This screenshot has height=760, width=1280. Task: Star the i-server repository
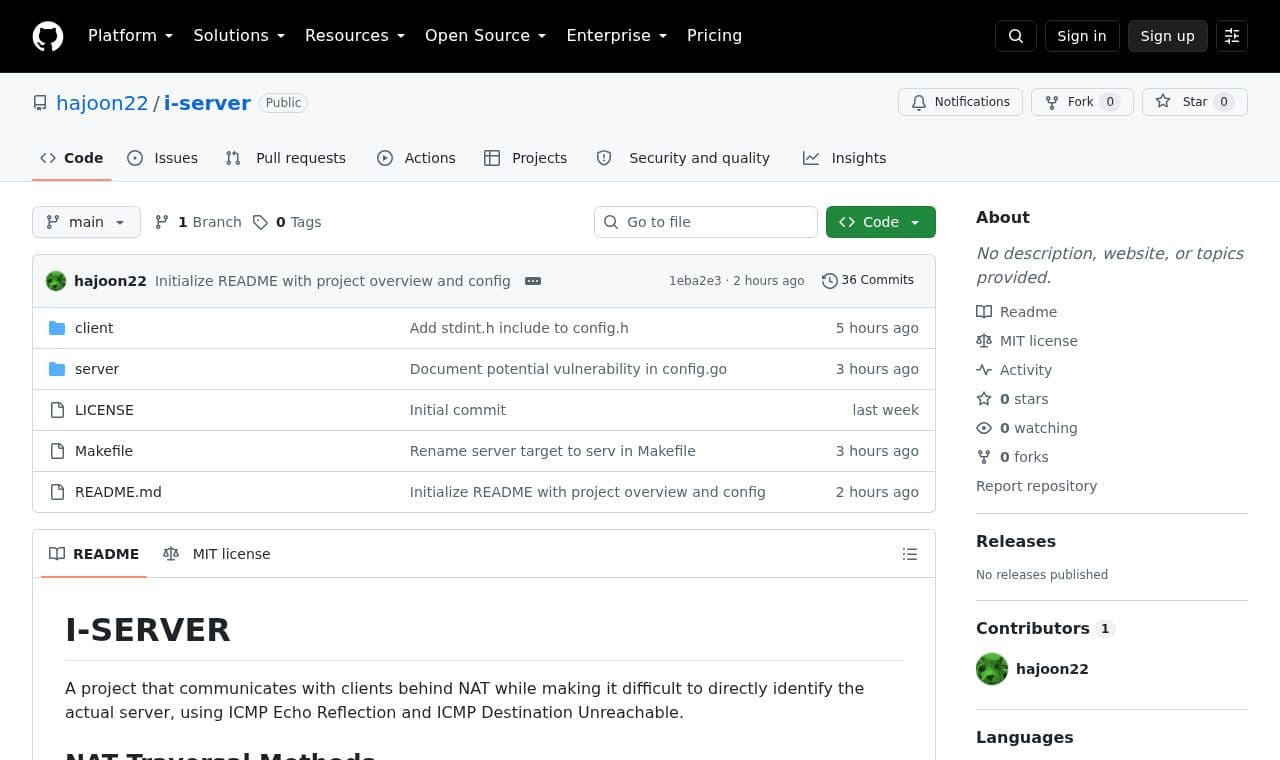click(x=1195, y=102)
